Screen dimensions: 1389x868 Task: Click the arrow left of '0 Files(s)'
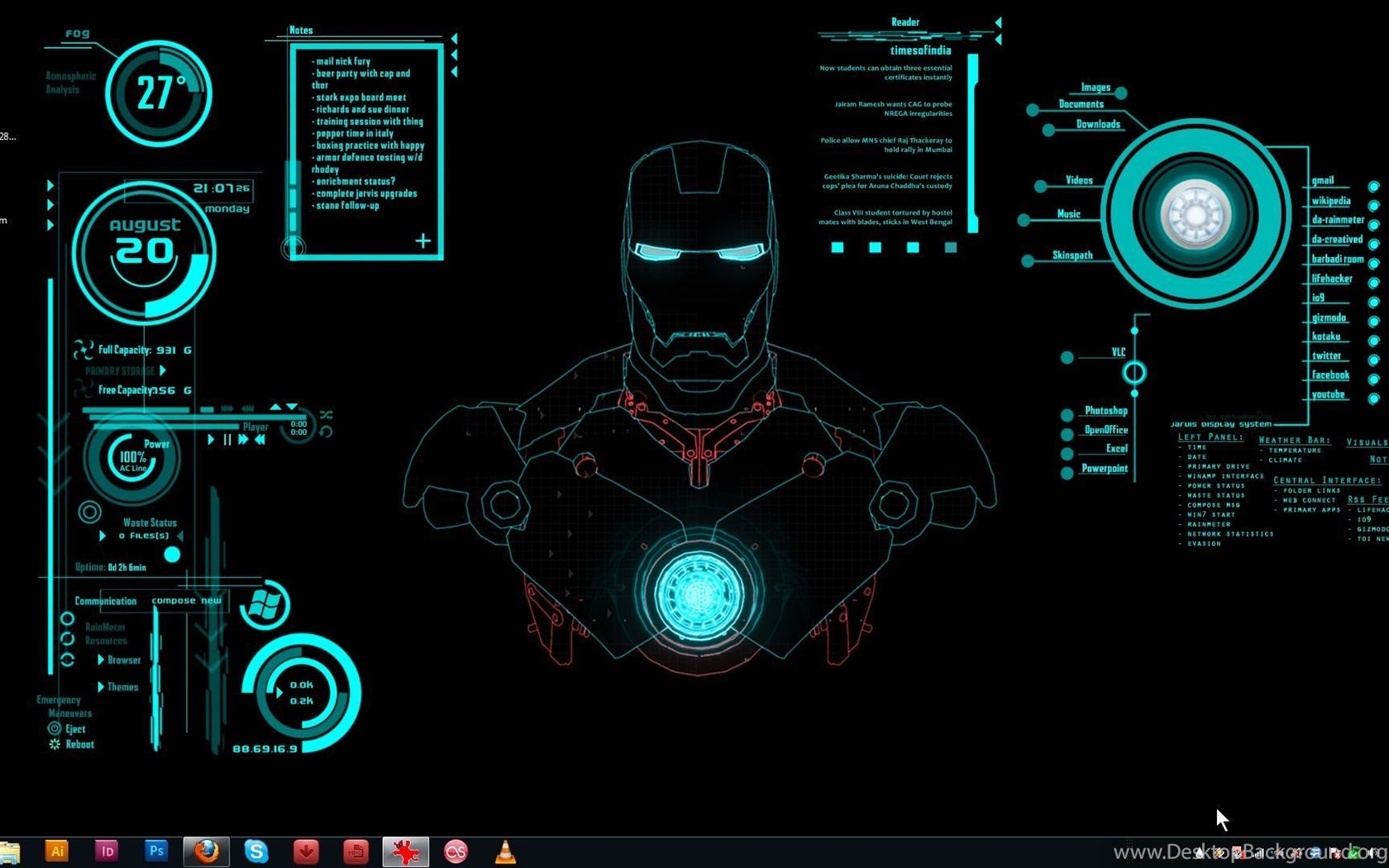point(103,536)
